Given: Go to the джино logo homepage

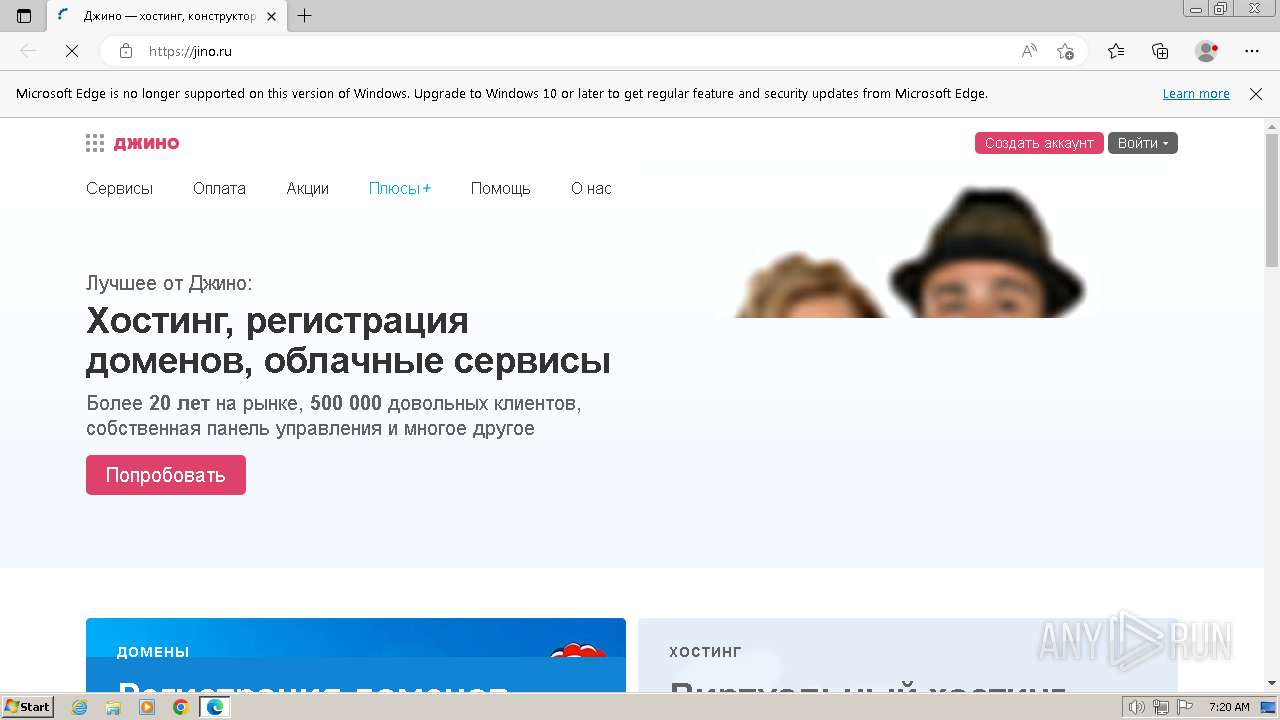Looking at the screenshot, I should (x=146, y=143).
